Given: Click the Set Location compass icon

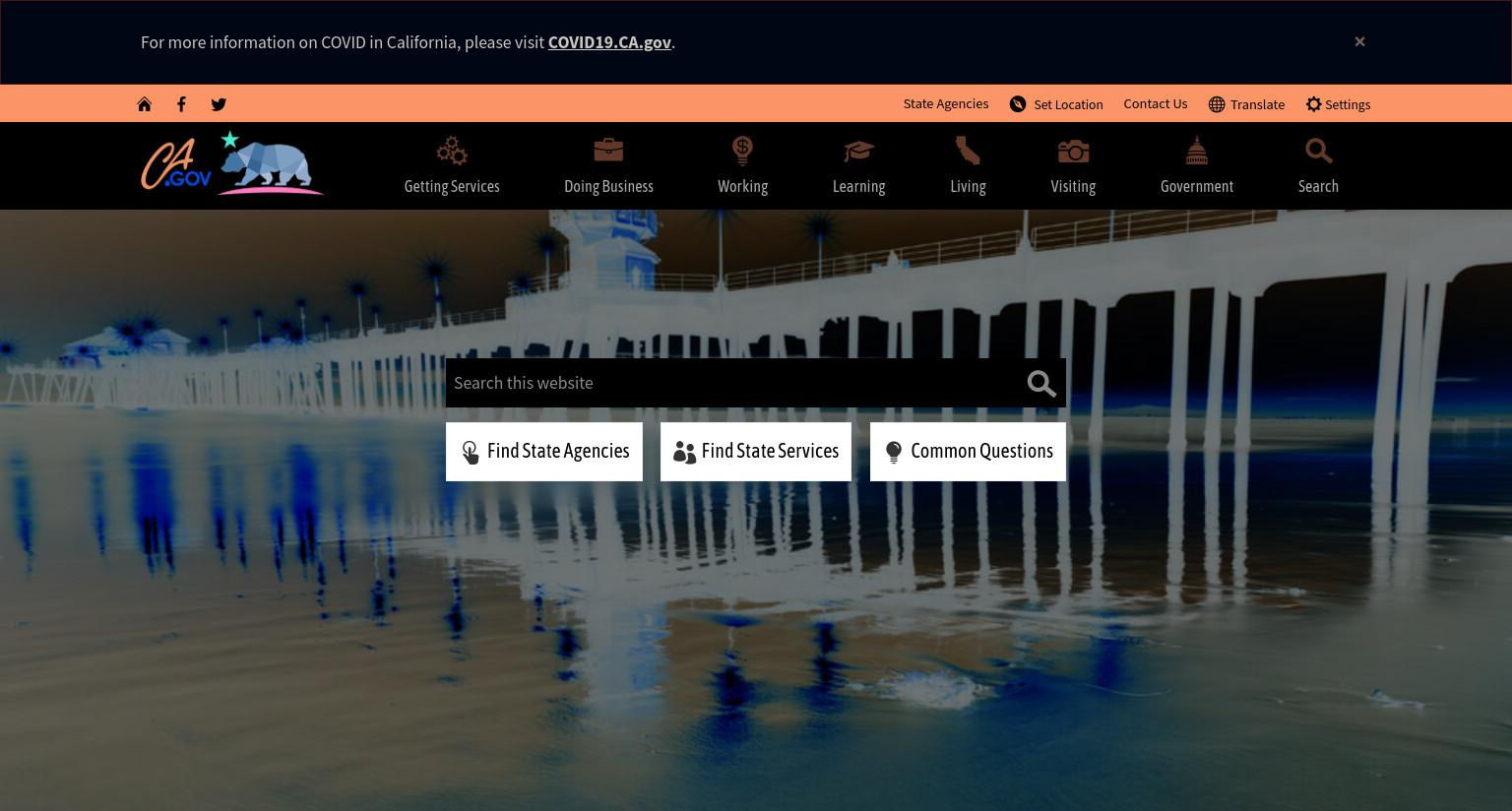Looking at the screenshot, I should pyautogui.click(x=1018, y=104).
